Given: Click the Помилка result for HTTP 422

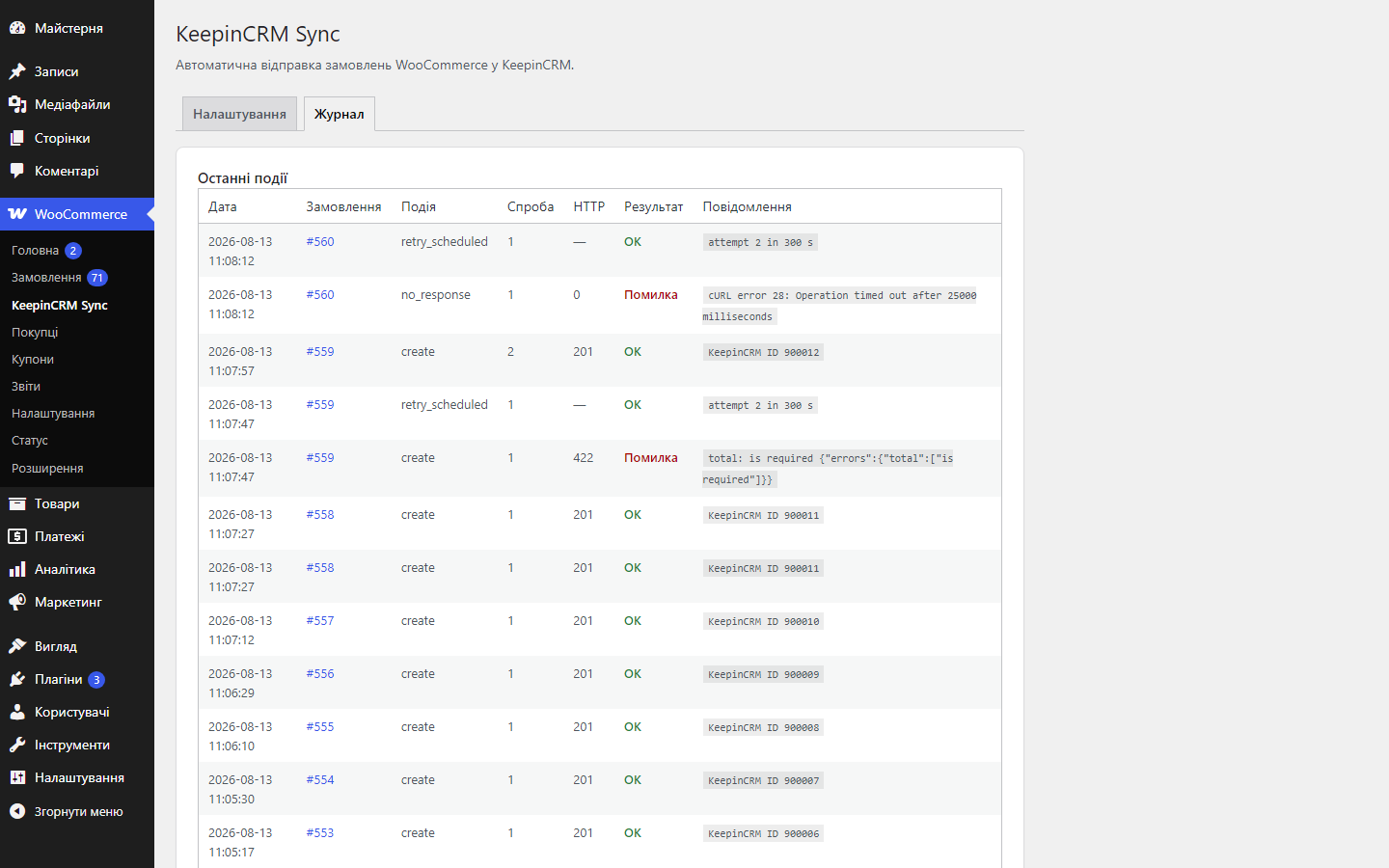Looking at the screenshot, I should click(x=651, y=458).
